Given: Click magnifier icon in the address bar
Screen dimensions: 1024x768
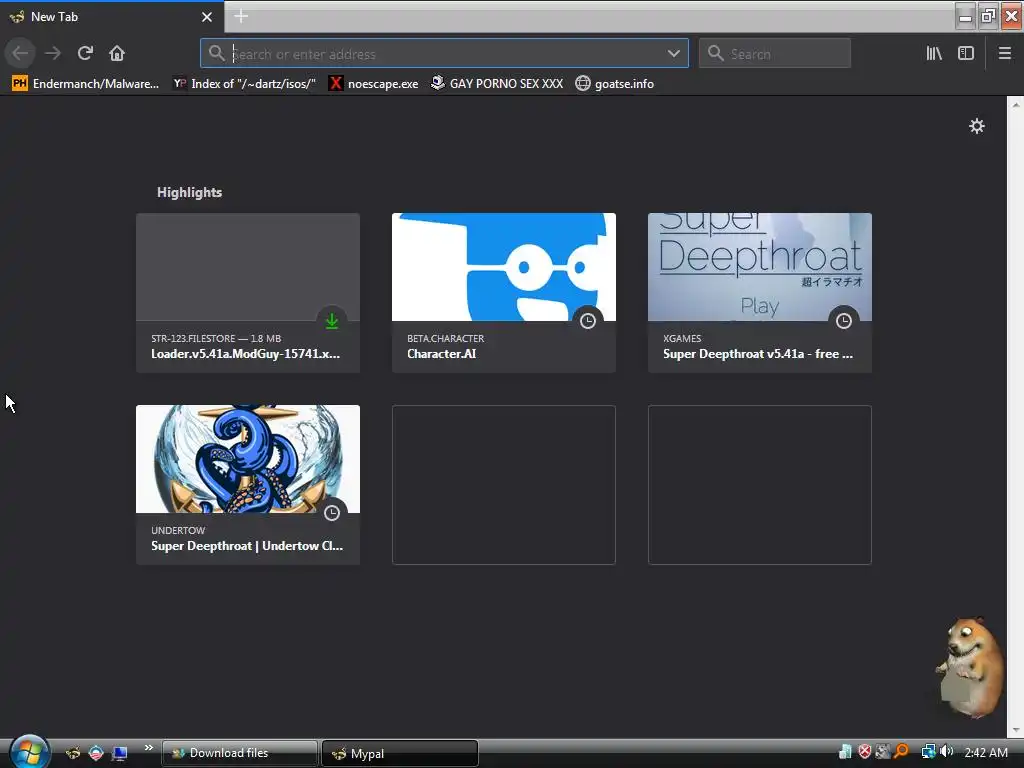Looking at the screenshot, I should click(x=216, y=53).
